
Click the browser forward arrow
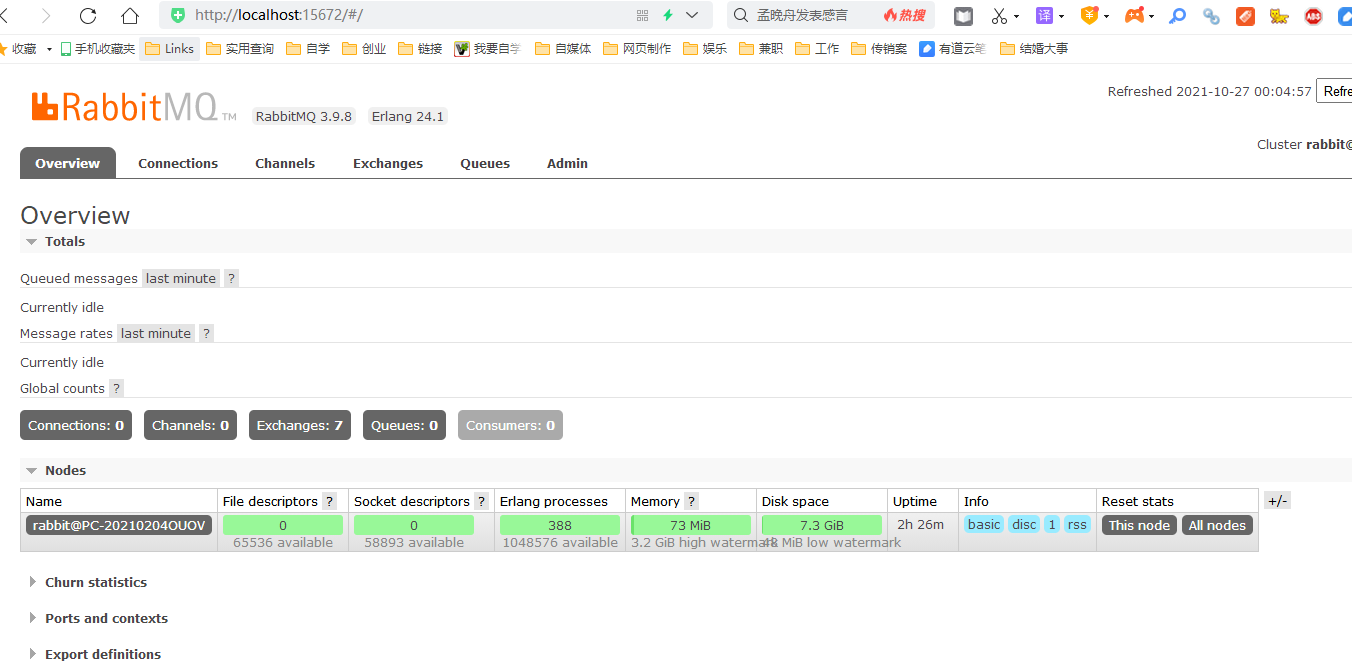[46, 15]
